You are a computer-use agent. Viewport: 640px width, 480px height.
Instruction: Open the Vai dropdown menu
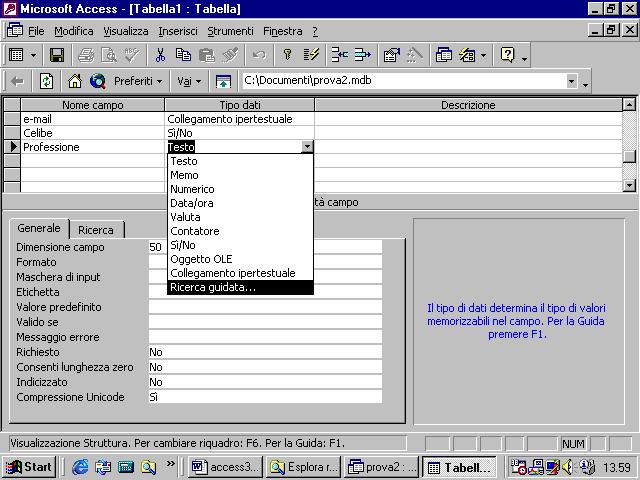point(189,82)
